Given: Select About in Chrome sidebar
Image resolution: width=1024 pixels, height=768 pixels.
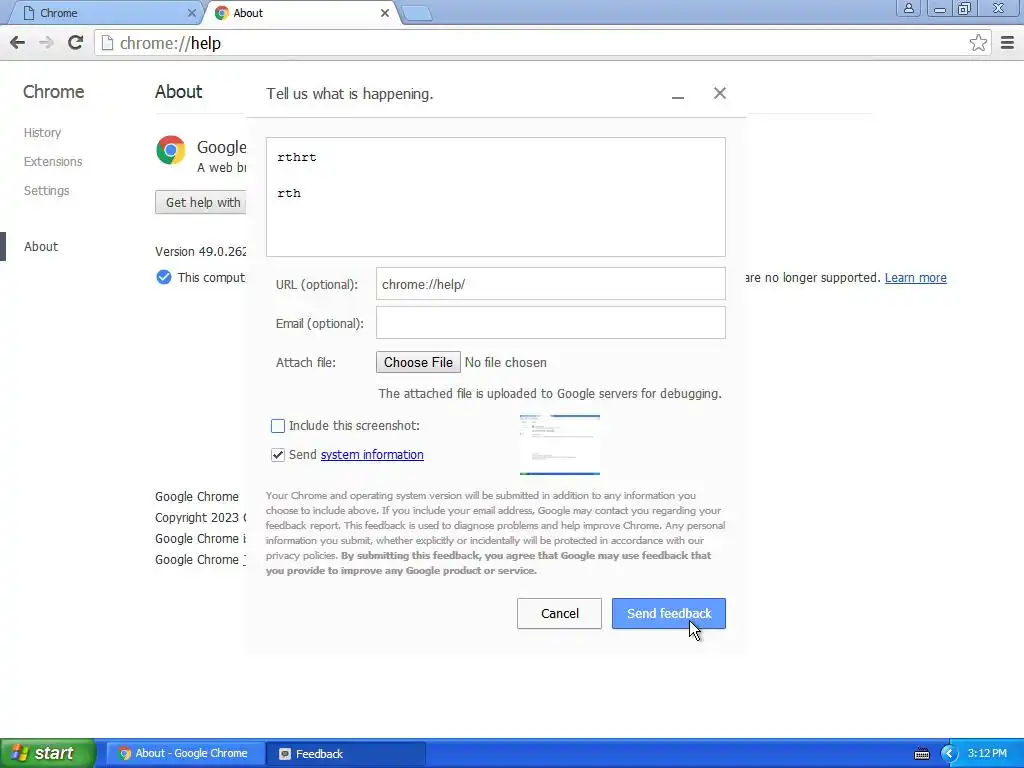Looking at the screenshot, I should 40,246.
